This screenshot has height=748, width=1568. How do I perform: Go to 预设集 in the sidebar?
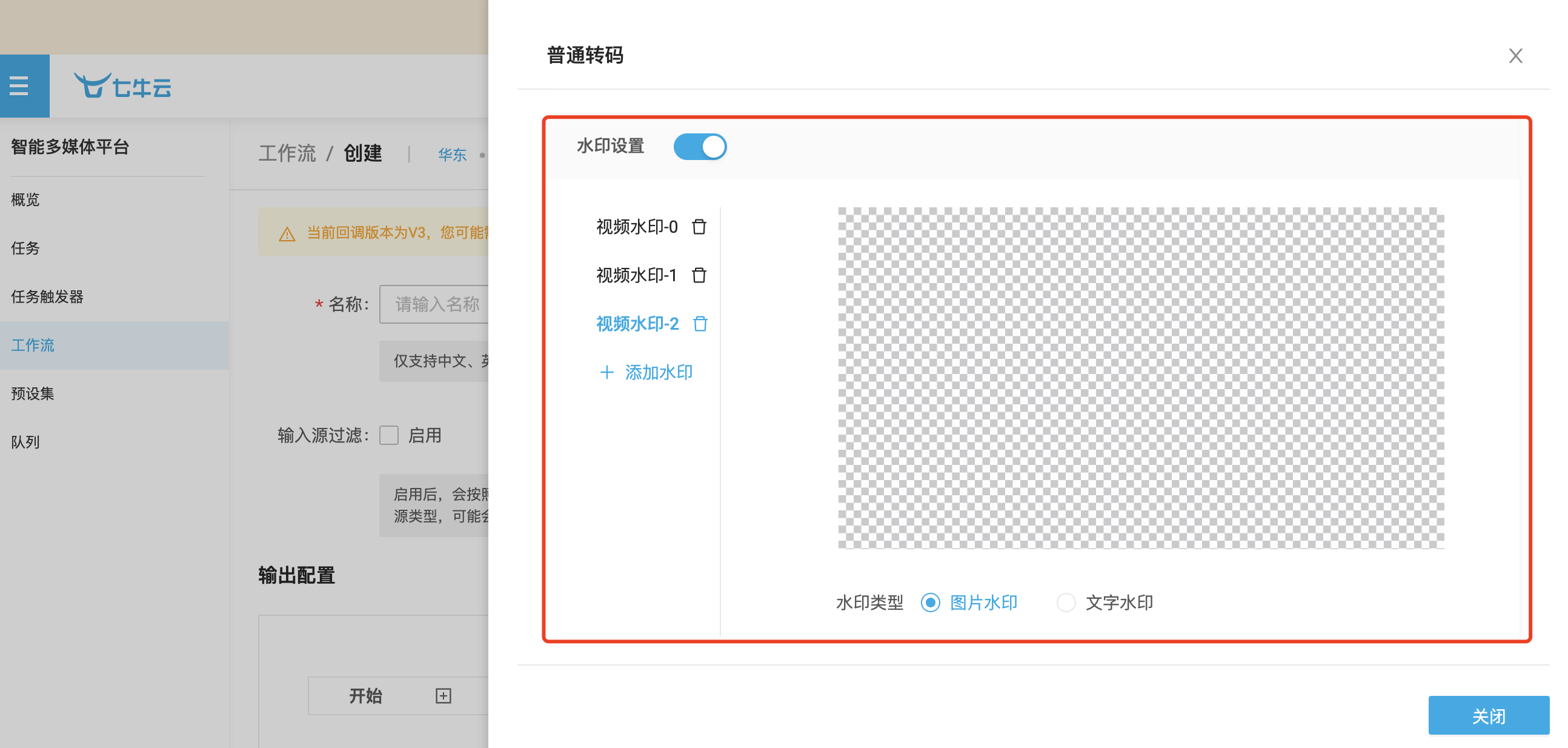click(33, 393)
